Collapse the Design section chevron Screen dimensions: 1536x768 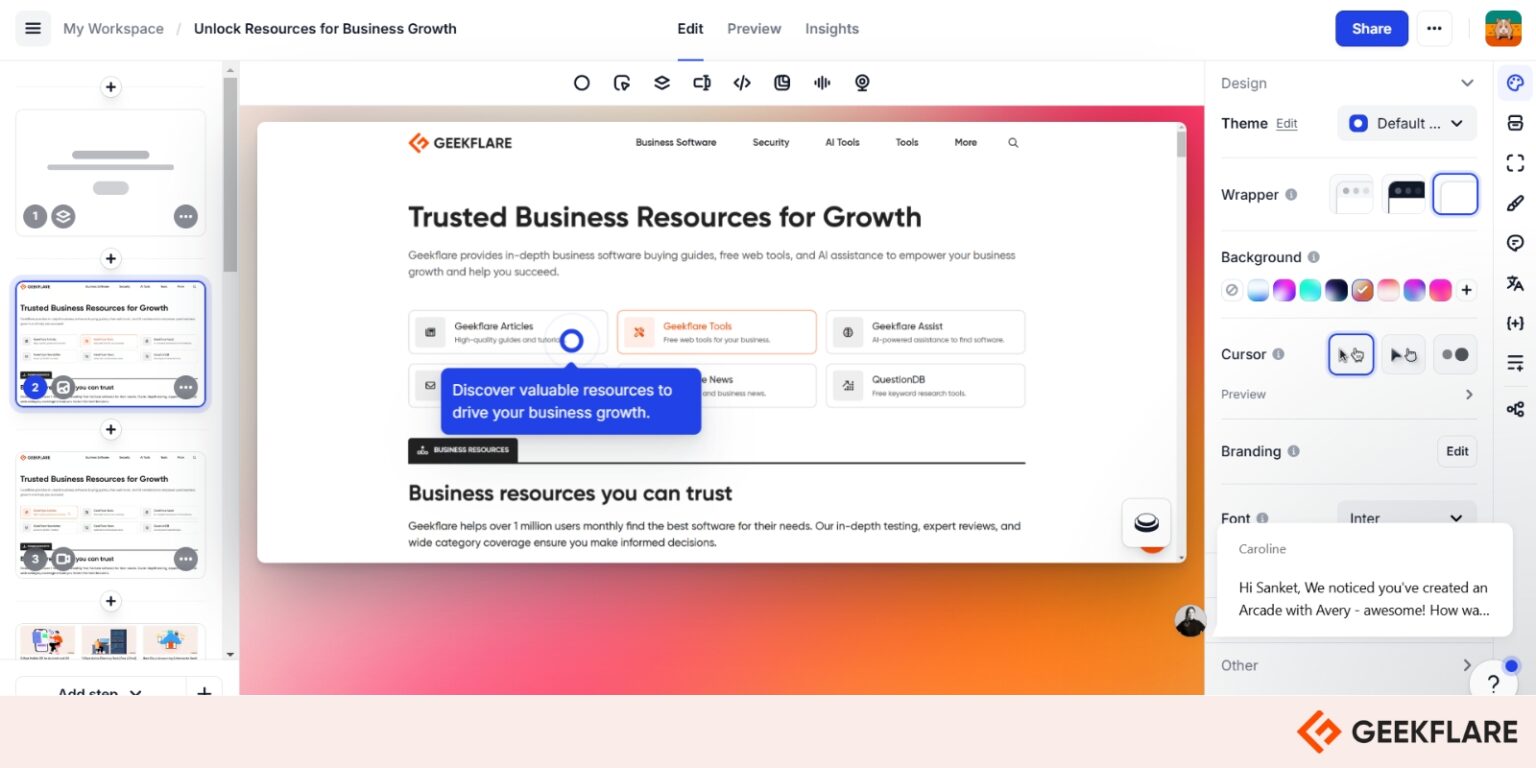tap(1467, 83)
